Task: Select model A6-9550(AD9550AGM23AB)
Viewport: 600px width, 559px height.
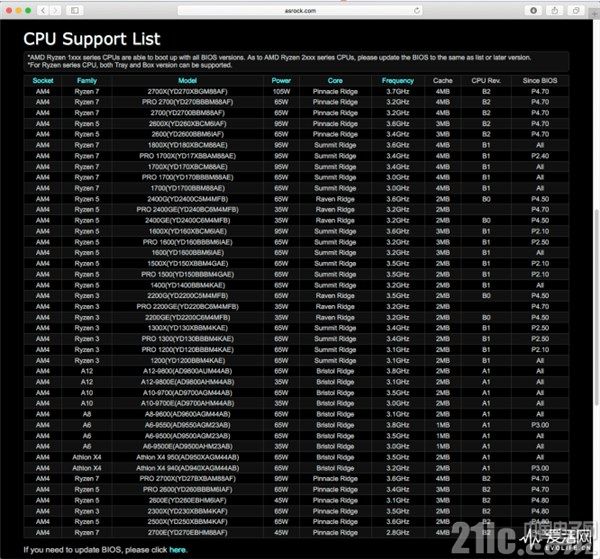Action: tap(188, 425)
